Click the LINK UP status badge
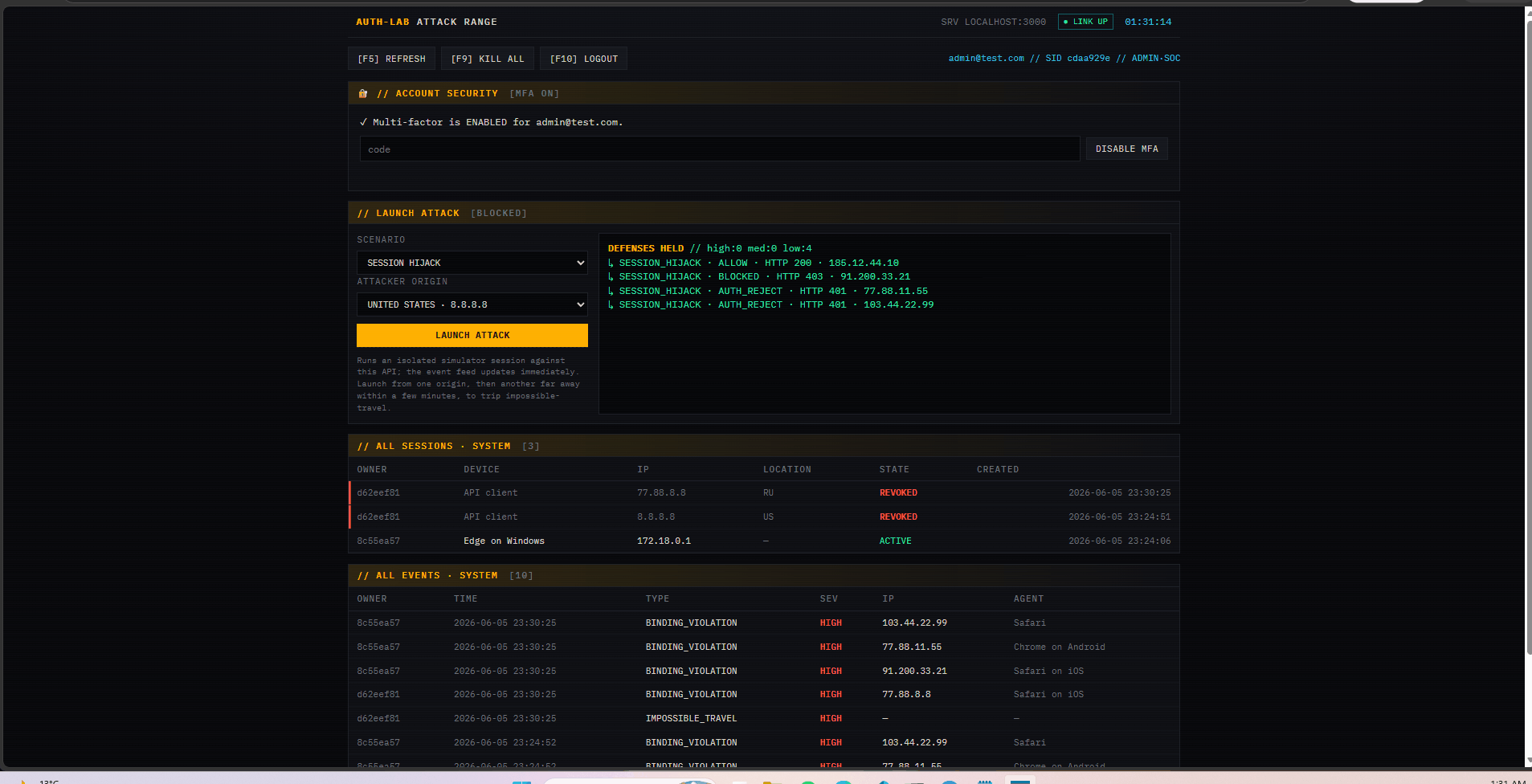 pyautogui.click(x=1085, y=22)
